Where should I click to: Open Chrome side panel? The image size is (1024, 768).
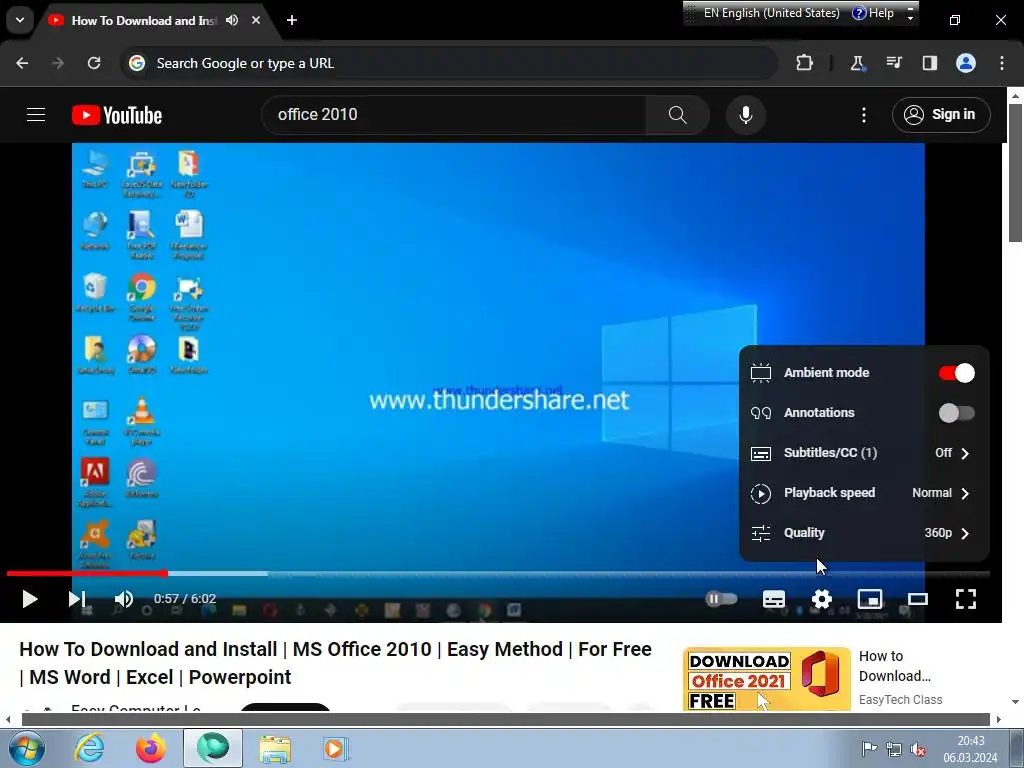pyautogui.click(x=929, y=63)
